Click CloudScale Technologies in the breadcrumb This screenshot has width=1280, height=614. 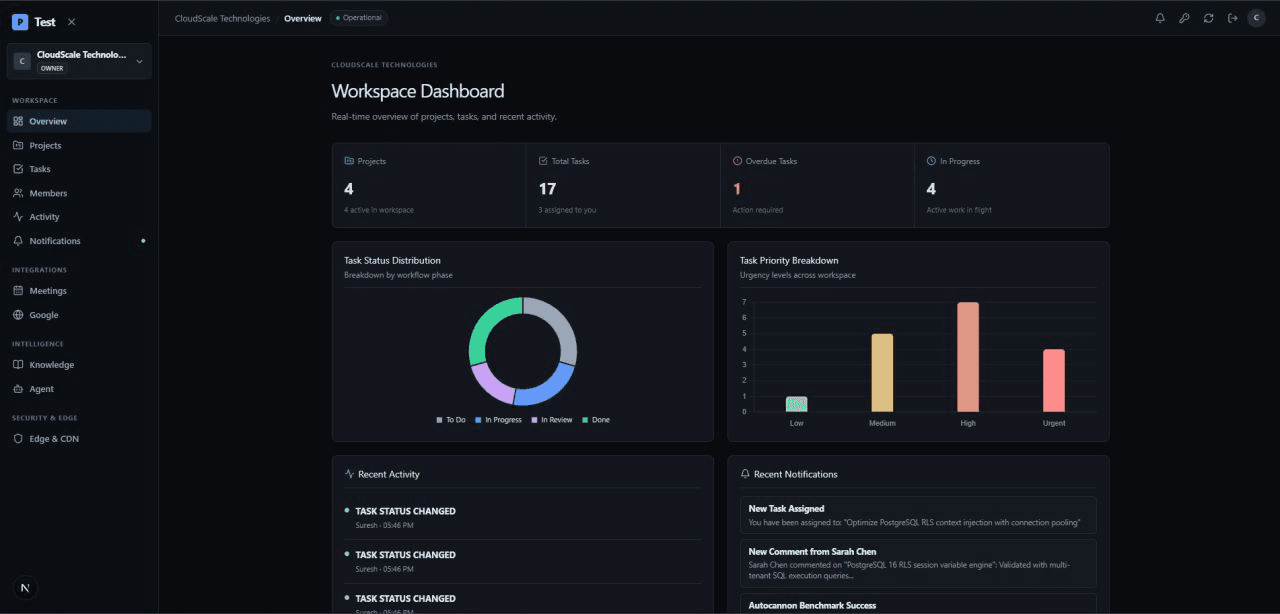click(222, 18)
